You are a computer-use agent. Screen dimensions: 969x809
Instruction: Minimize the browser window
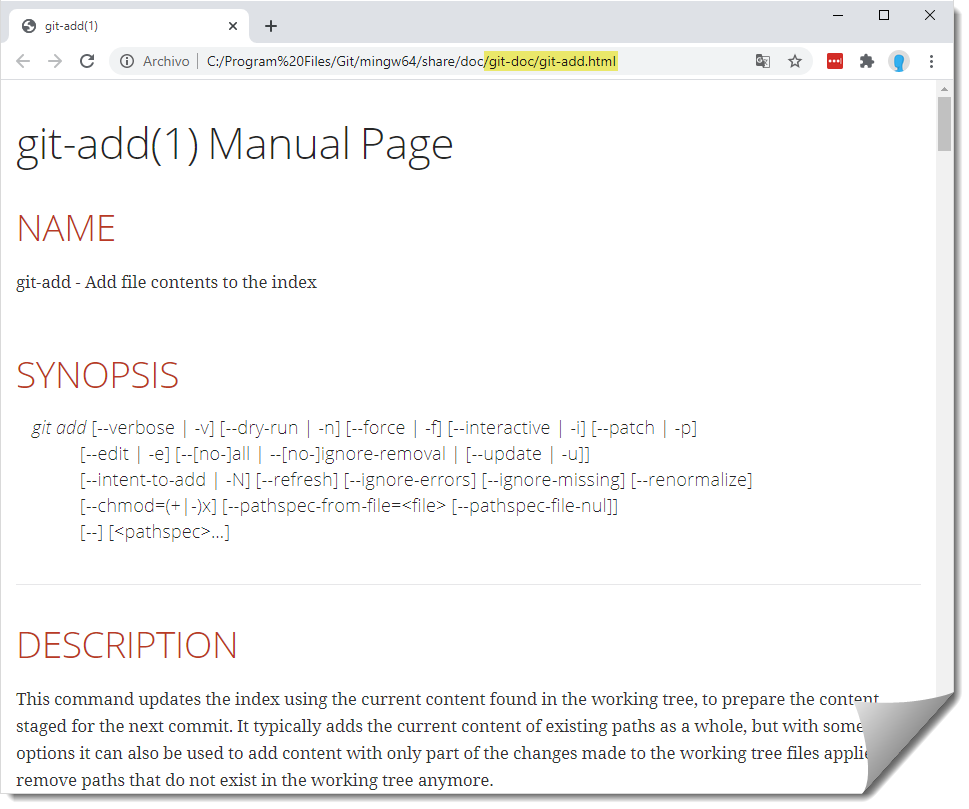838,15
